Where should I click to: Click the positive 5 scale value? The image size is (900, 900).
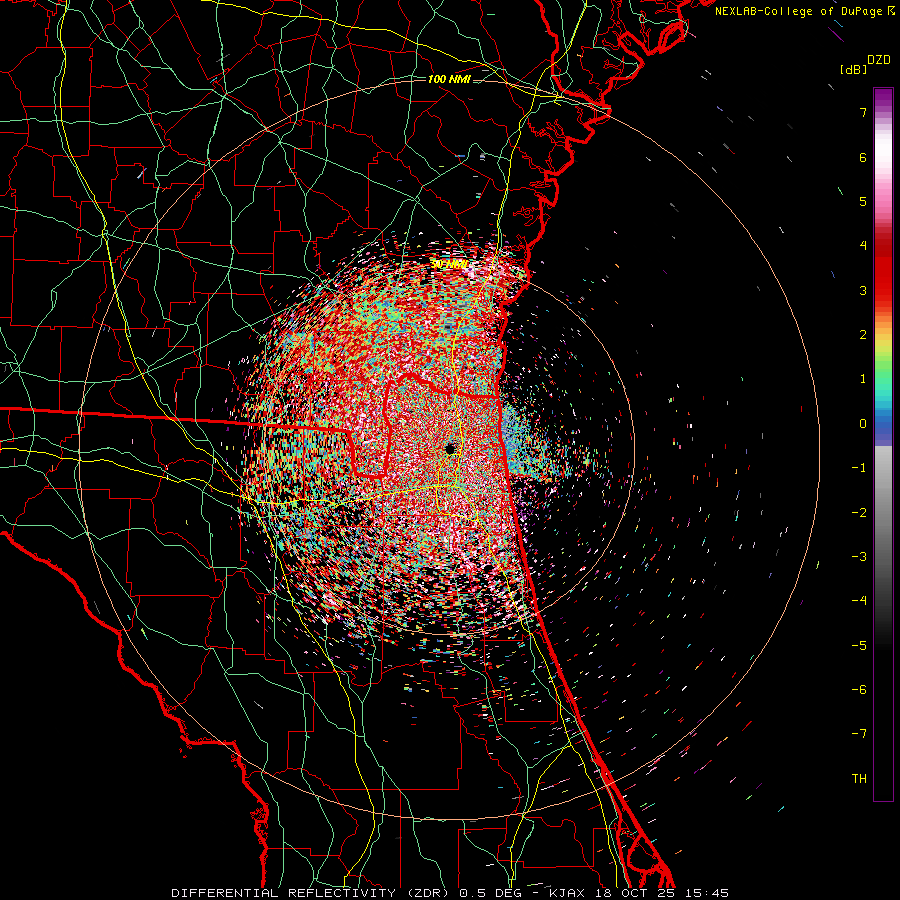tap(863, 201)
